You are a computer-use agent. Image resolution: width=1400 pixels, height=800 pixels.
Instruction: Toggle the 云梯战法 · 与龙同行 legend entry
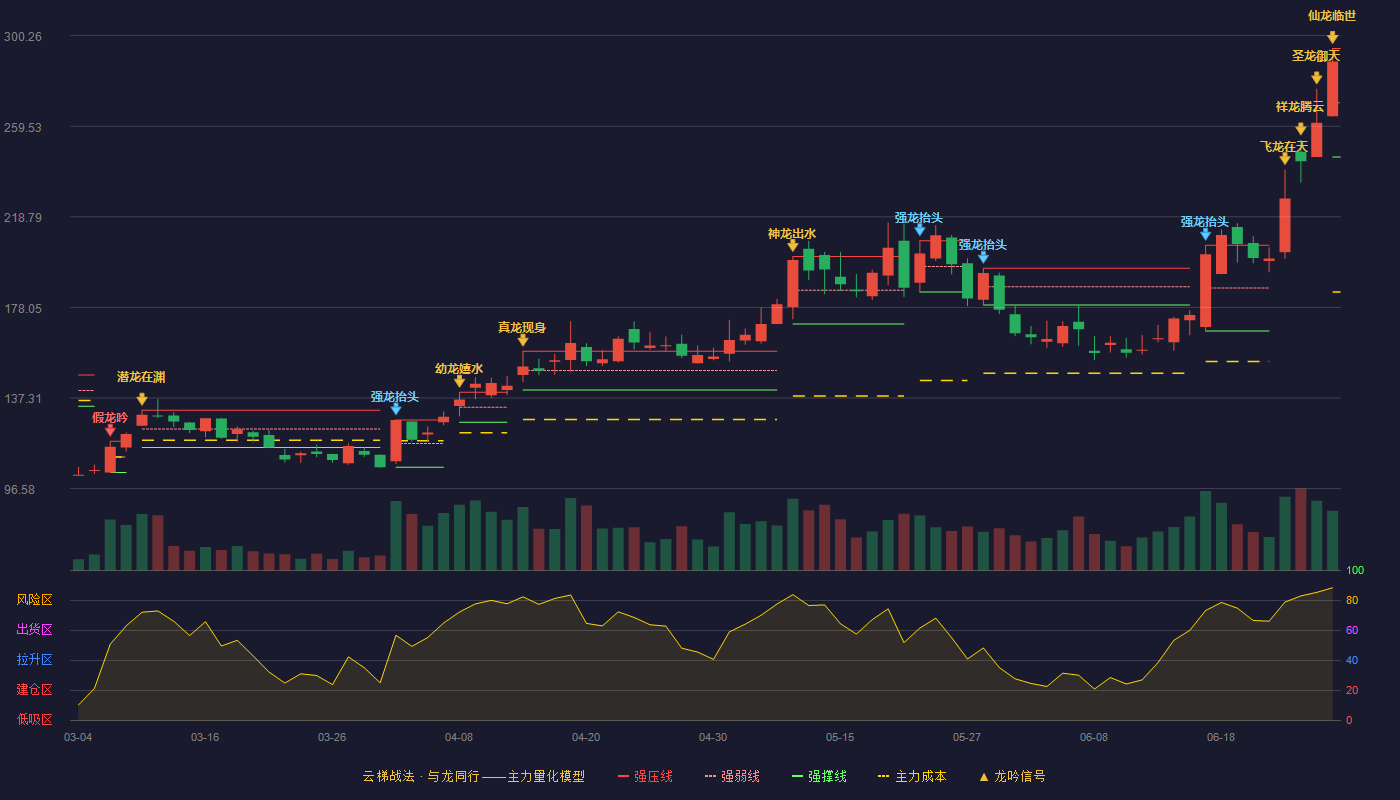pyautogui.click(x=473, y=776)
